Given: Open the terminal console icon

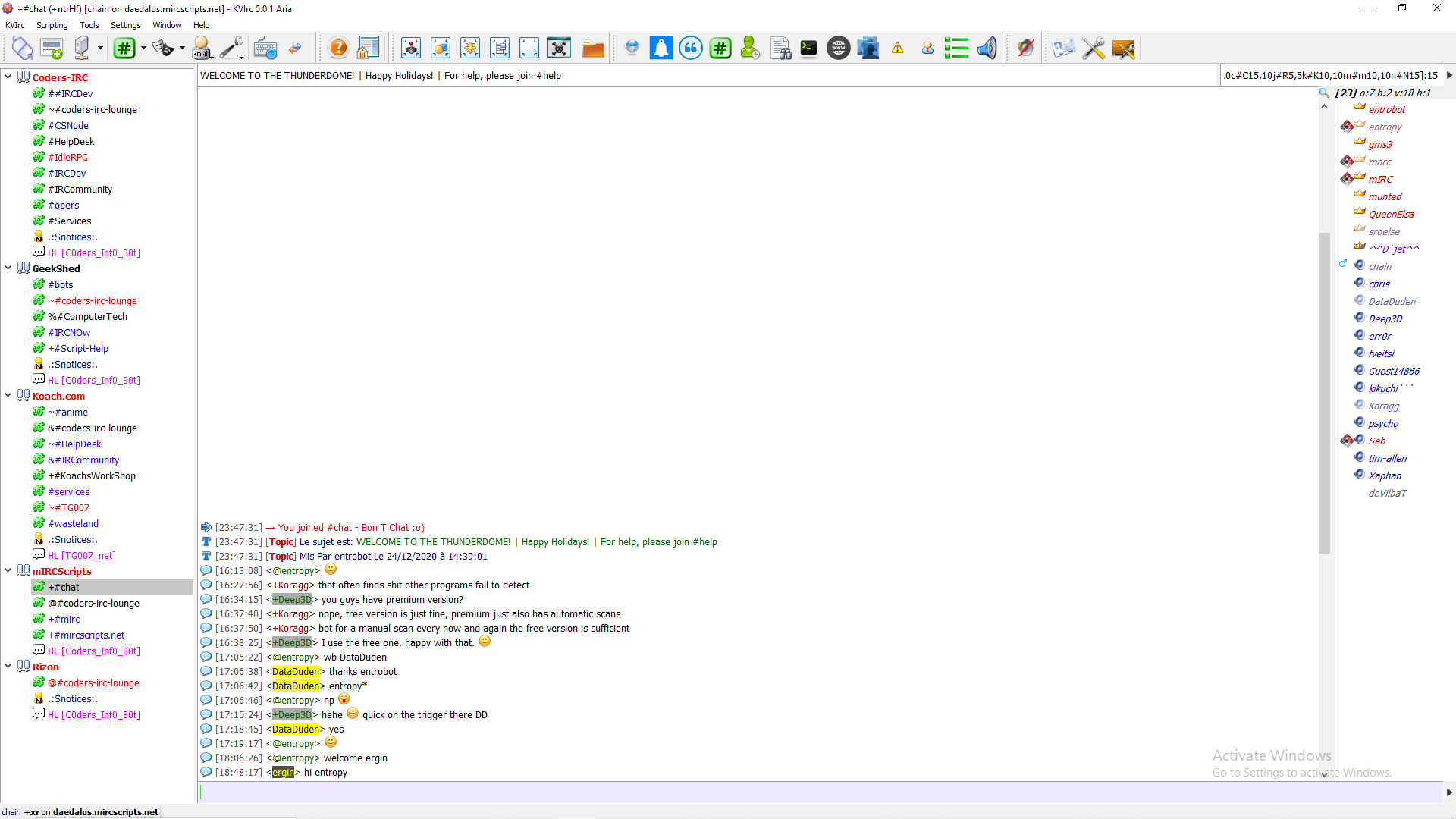Looking at the screenshot, I should pos(809,49).
